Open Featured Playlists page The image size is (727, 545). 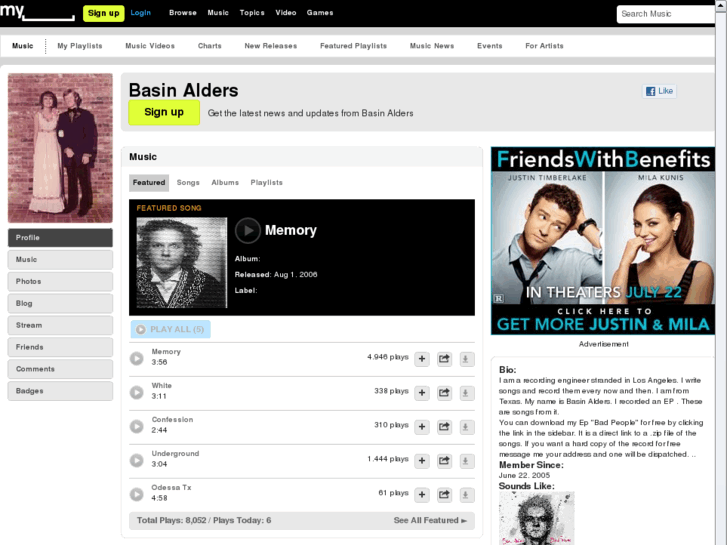coord(353,46)
